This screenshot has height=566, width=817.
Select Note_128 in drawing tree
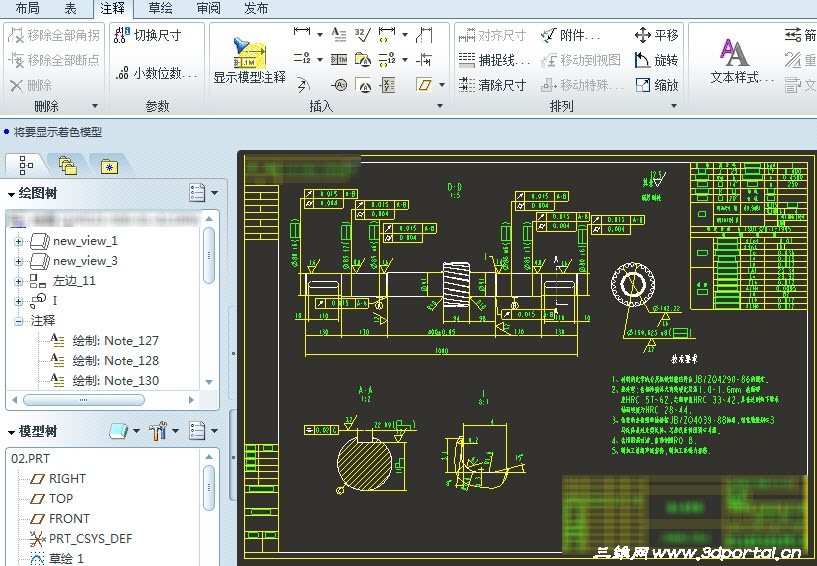[x=104, y=361]
